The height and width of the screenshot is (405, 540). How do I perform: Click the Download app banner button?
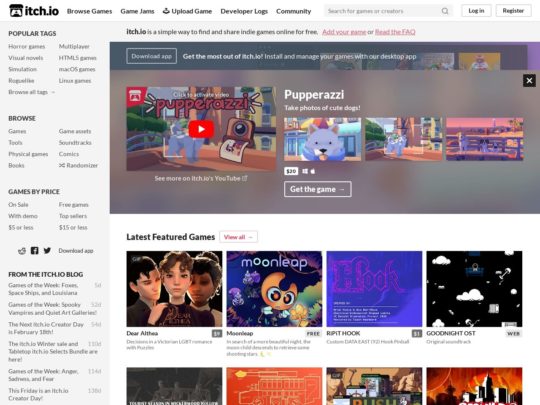pyautogui.click(x=152, y=56)
